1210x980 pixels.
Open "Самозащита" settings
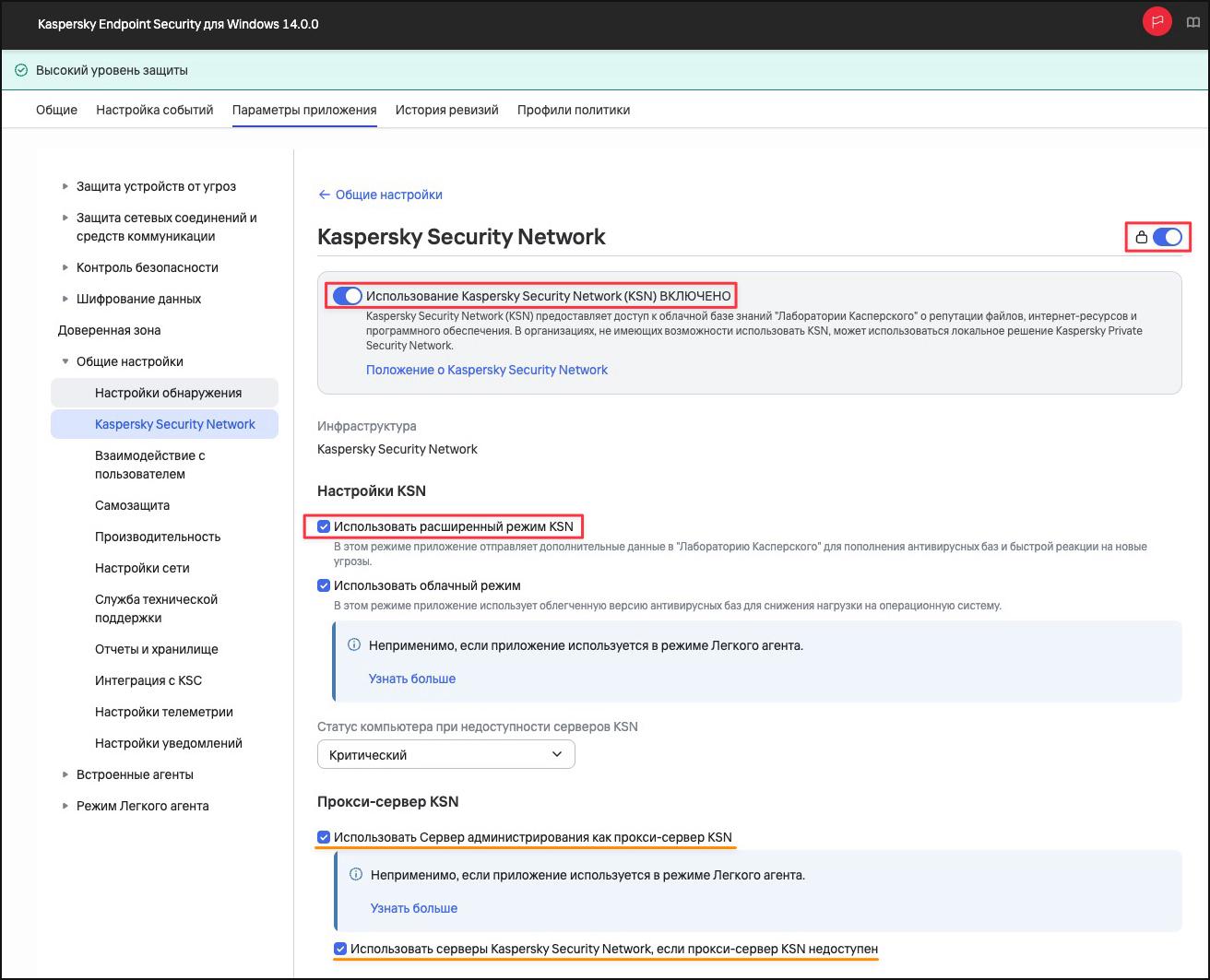[132, 505]
